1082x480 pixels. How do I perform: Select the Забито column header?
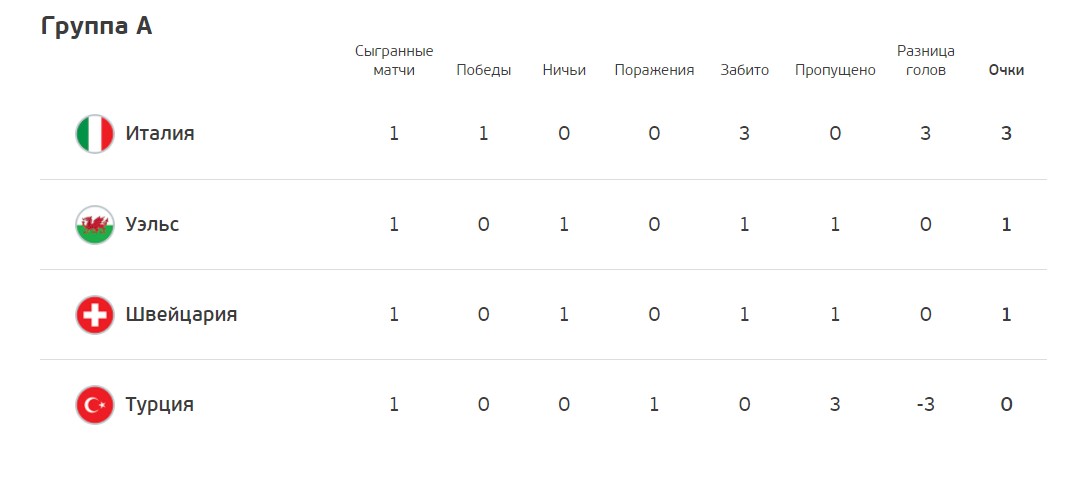(745, 70)
